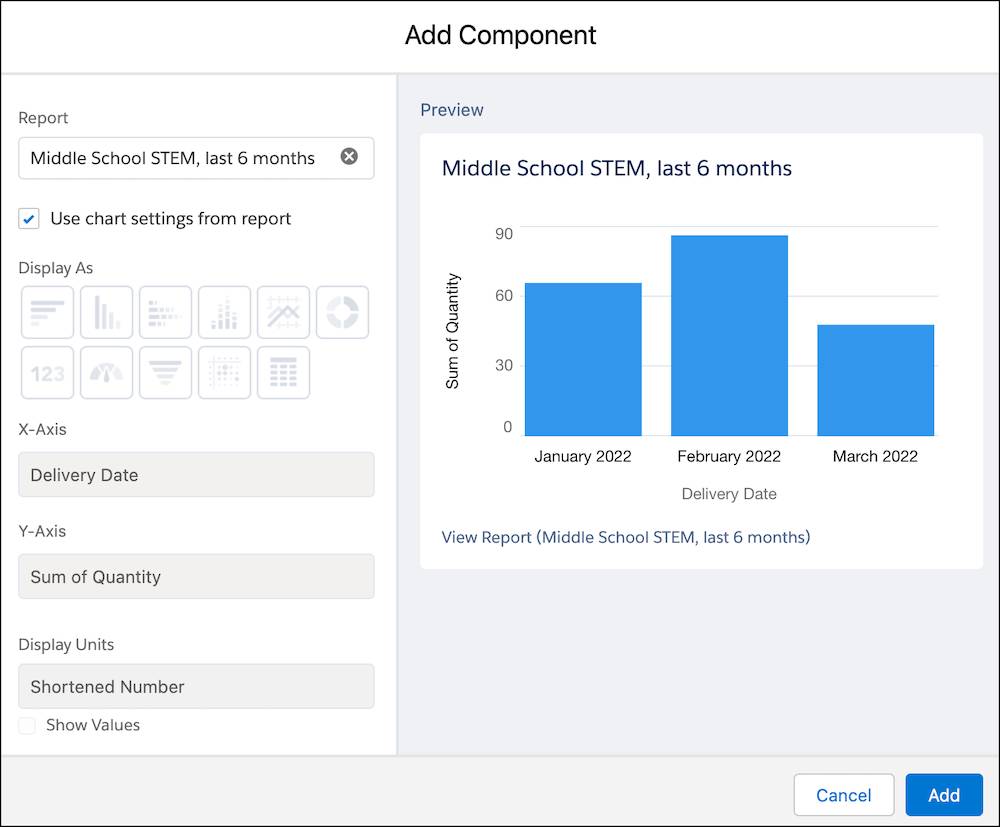Viewport: 1000px width, 827px height.
Task: Enable the Show Values option
Action: tap(27, 725)
